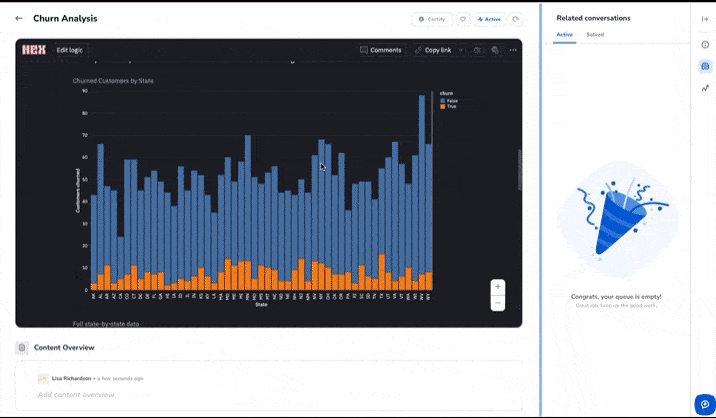Open the info panel icon
Image resolution: width=716 pixels, height=418 pixels.
point(705,44)
